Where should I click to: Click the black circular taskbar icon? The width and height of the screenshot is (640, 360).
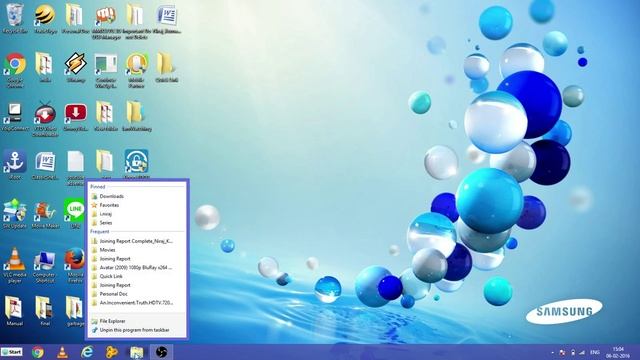click(161, 352)
